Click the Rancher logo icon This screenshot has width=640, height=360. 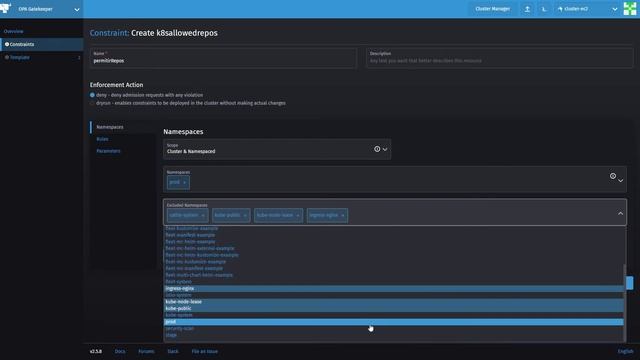pos(6,8)
